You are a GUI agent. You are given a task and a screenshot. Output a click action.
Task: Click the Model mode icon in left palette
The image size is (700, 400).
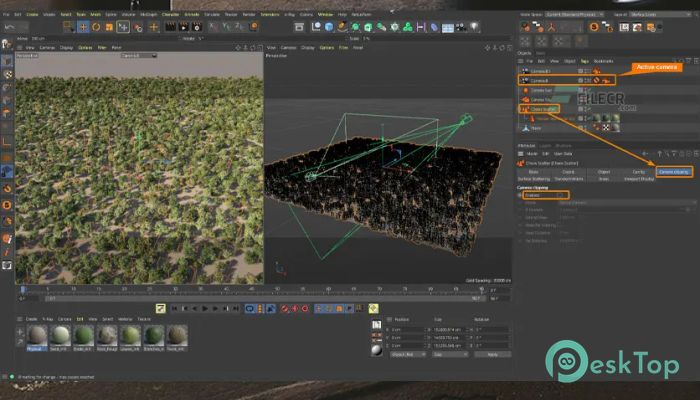7,60
